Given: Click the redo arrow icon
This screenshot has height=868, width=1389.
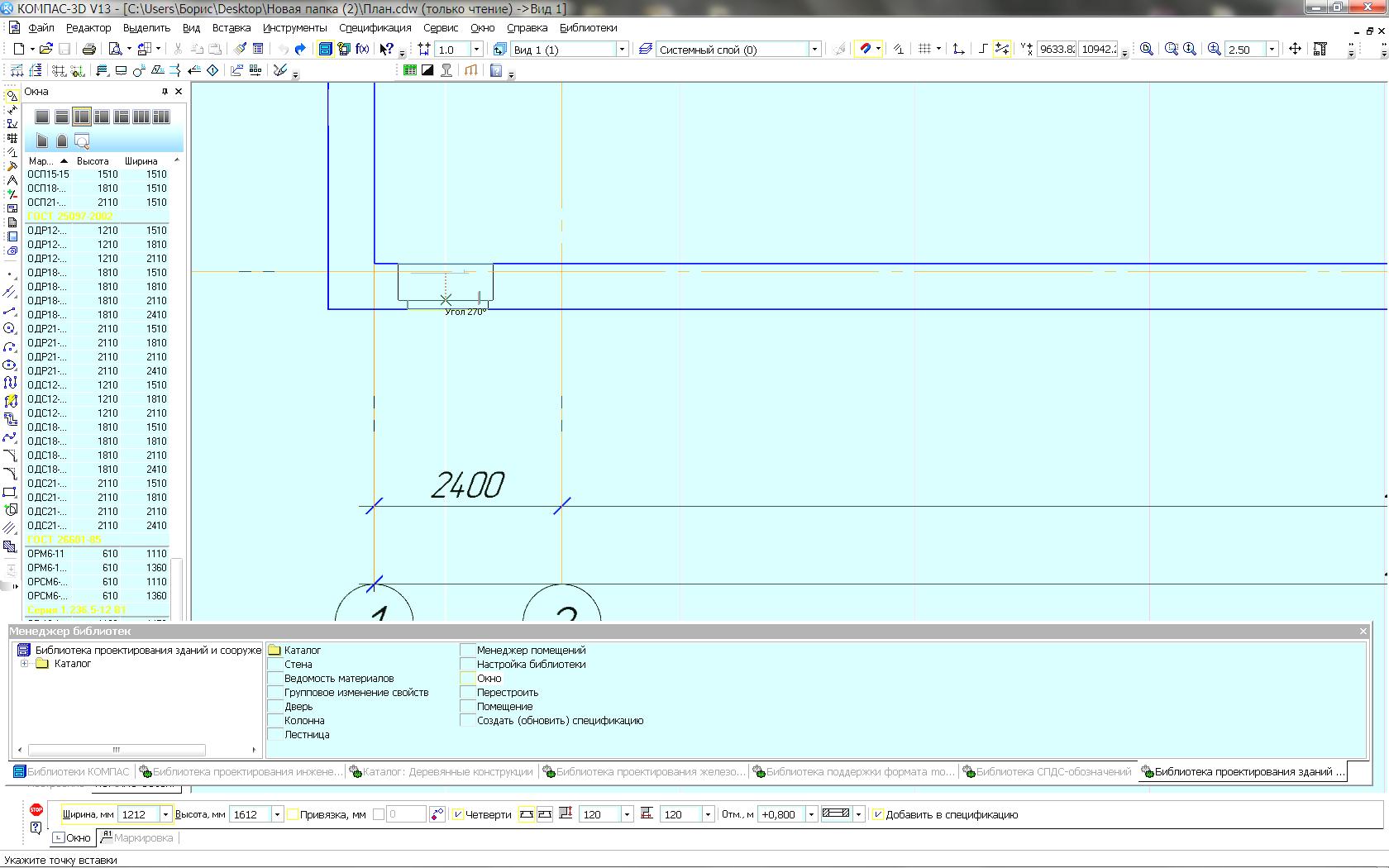Looking at the screenshot, I should click(x=300, y=50).
